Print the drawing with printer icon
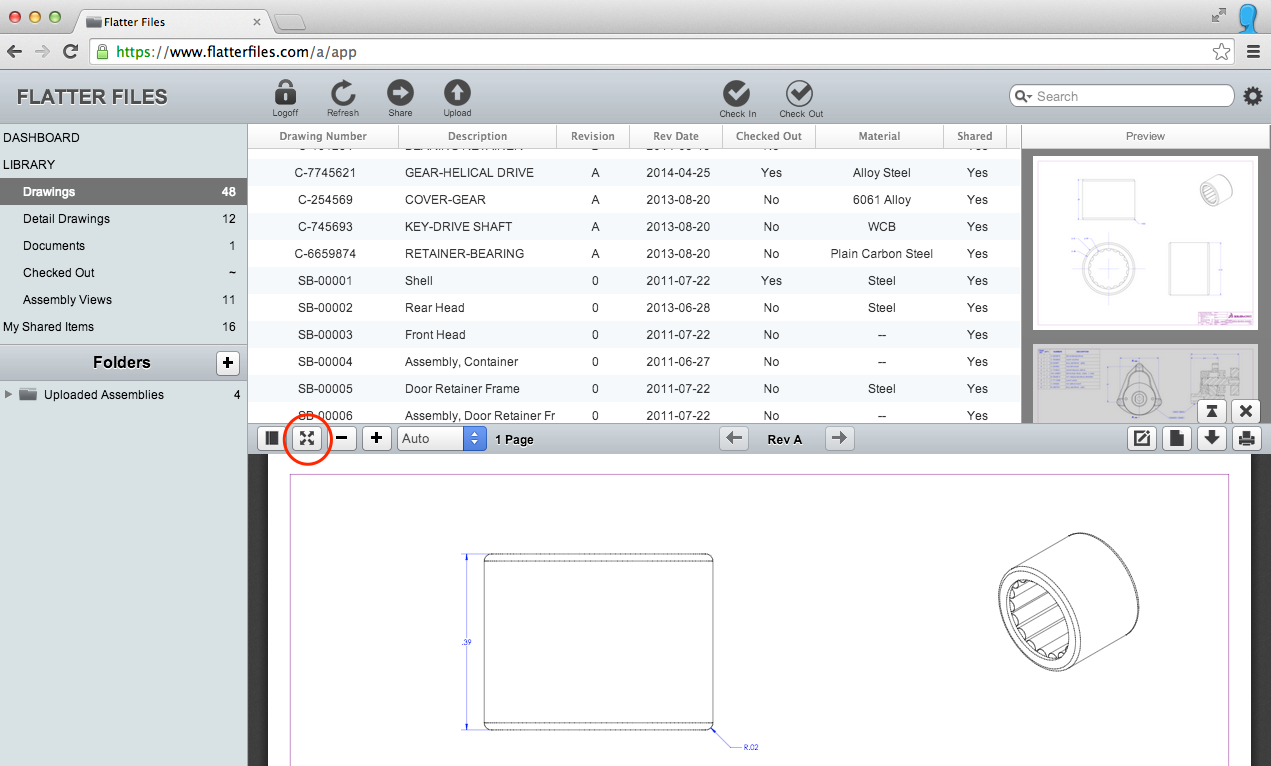Viewport: 1271px width, 766px height. click(1246, 438)
